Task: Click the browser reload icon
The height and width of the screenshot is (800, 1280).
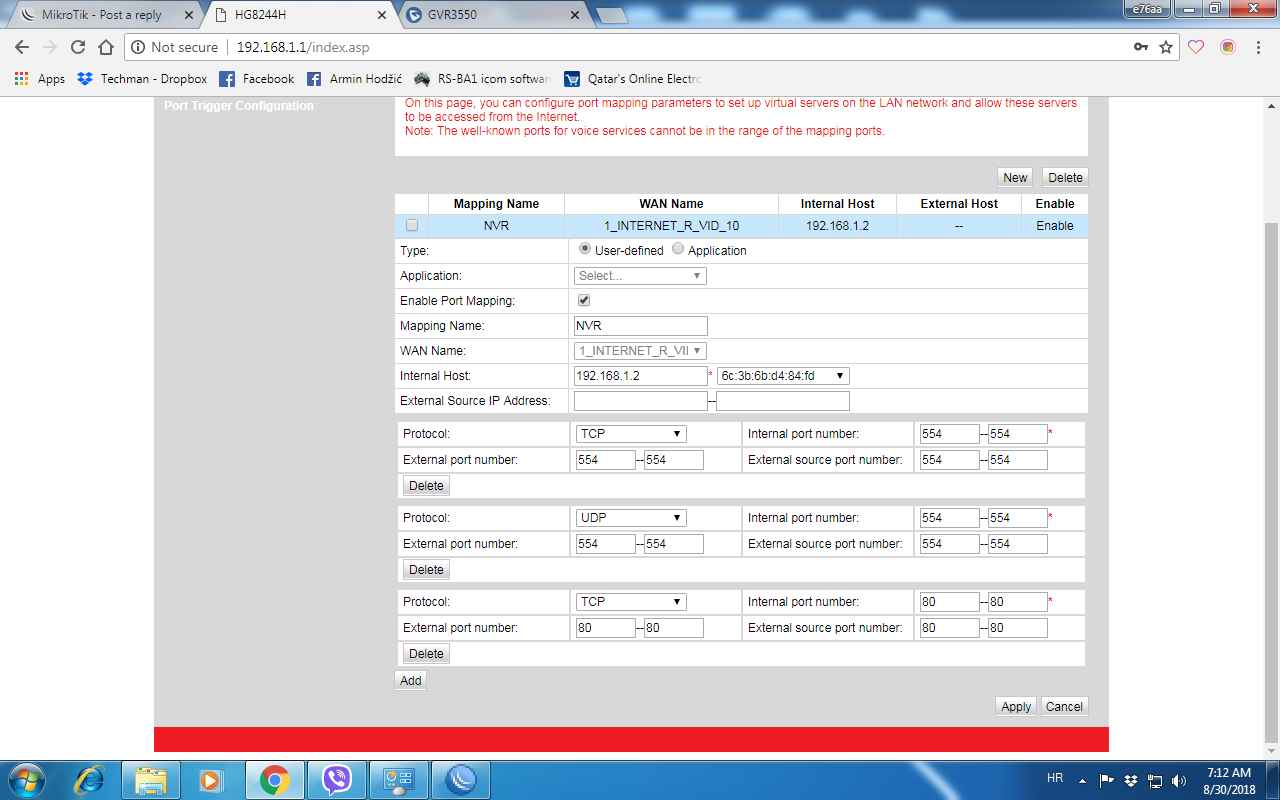Action: tap(78, 47)
